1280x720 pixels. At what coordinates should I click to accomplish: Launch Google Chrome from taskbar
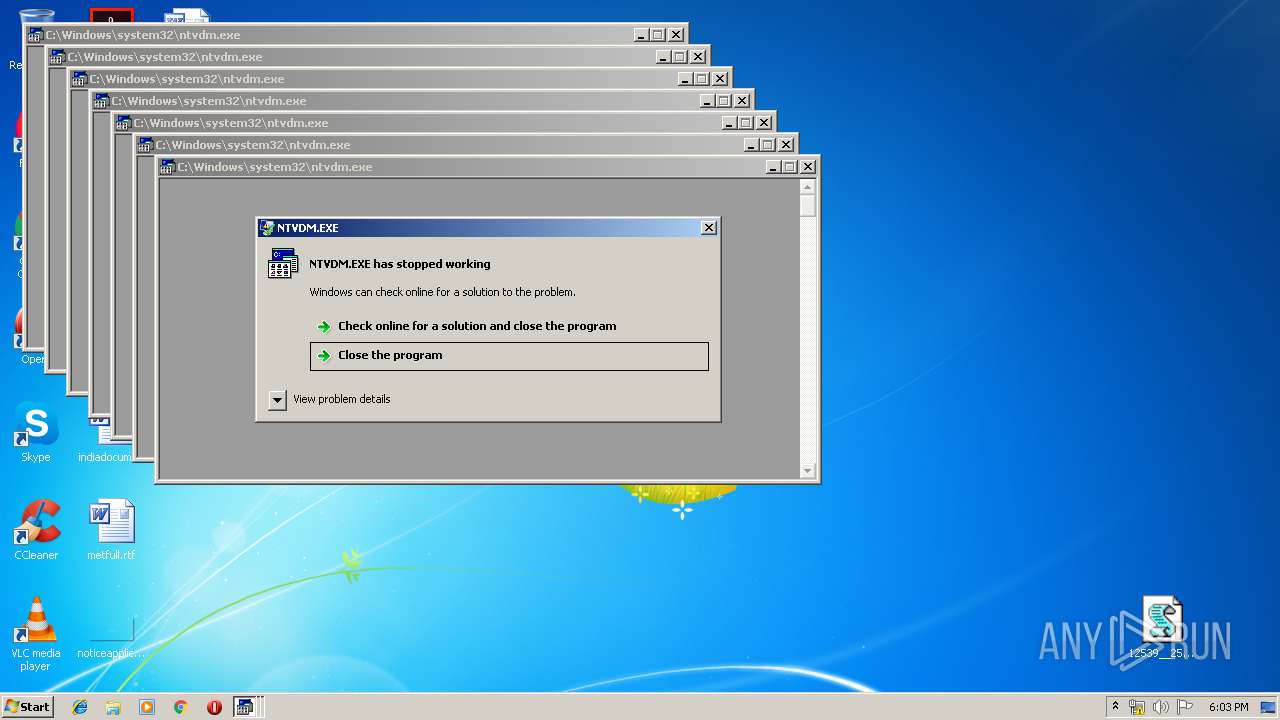click(180, 707)
